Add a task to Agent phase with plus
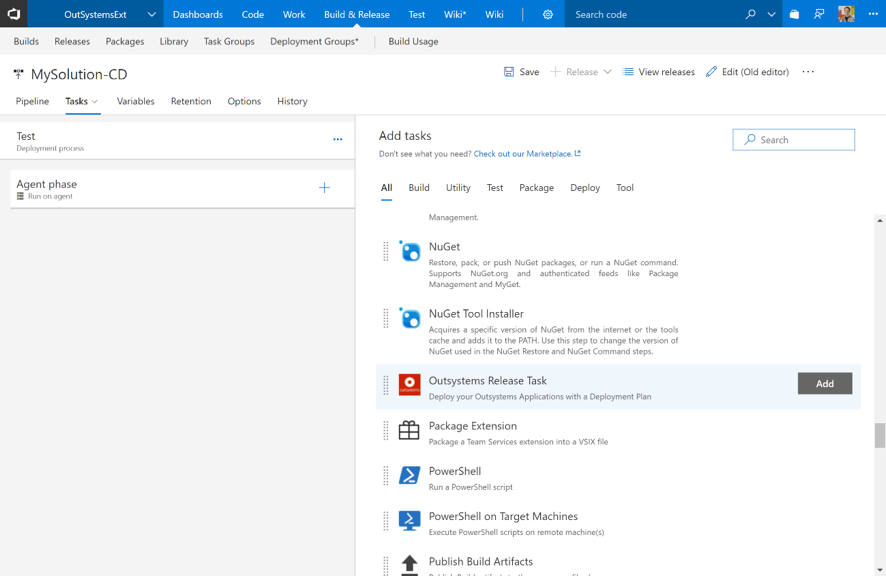This screenshot has width=886, height=576. (324, 188)
